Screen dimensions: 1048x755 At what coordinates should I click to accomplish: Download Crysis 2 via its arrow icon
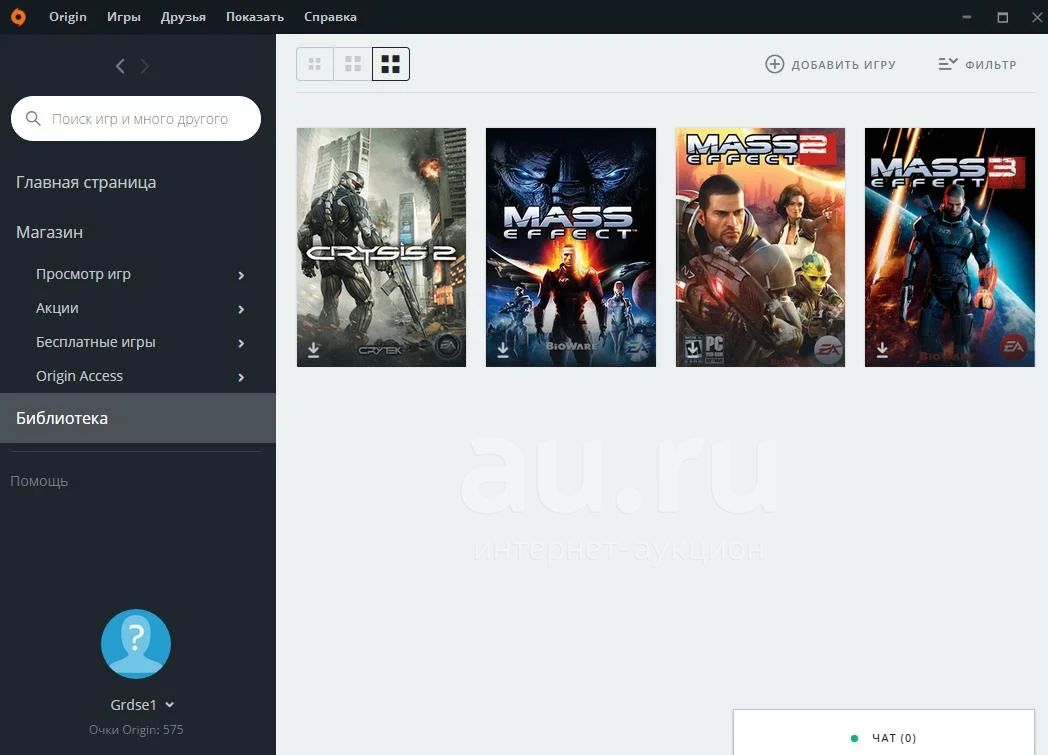[313, 349]
